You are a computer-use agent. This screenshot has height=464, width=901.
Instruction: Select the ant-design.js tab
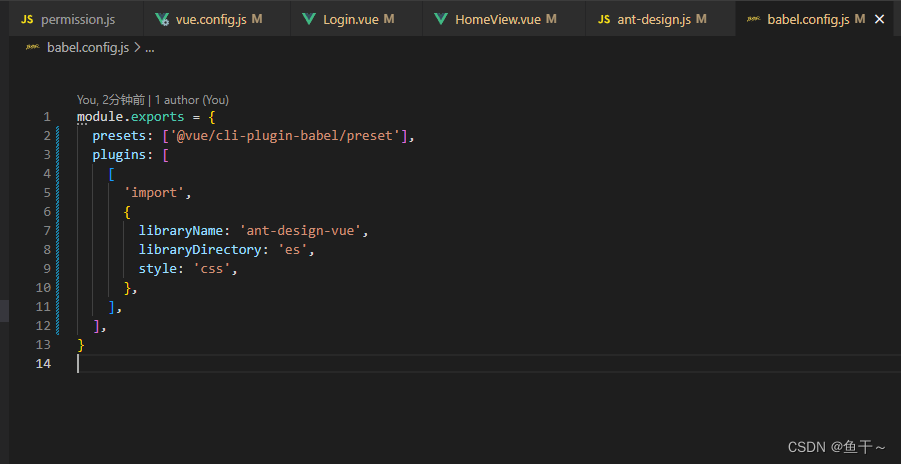click(x=660, y=20)
